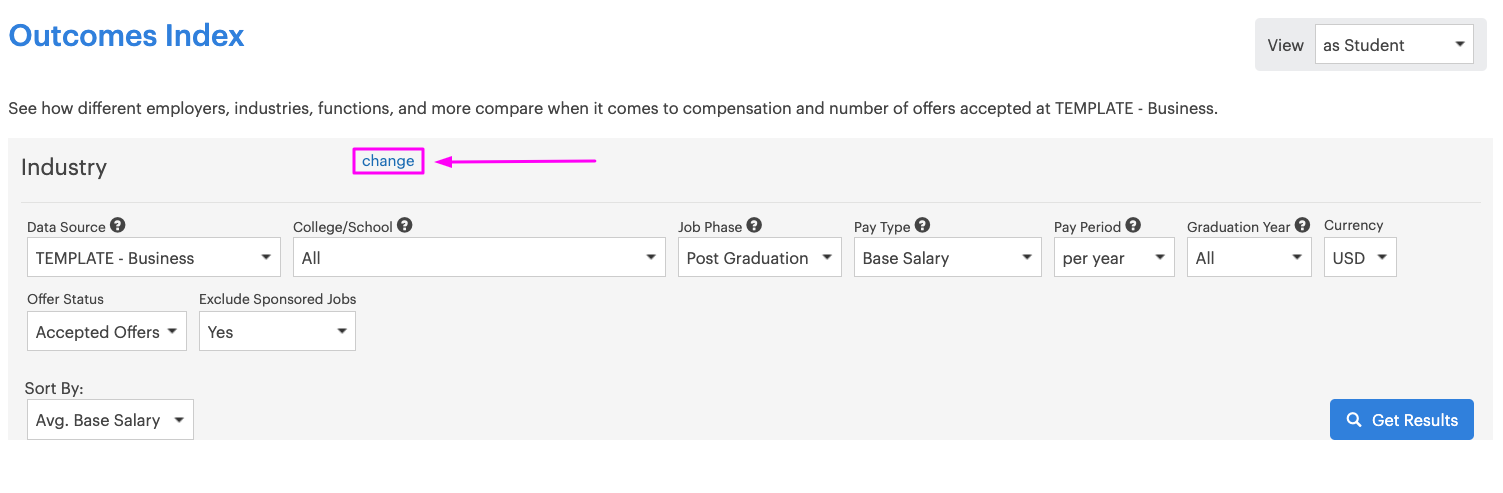Click the Pay Period help icon

[1133, 226]
